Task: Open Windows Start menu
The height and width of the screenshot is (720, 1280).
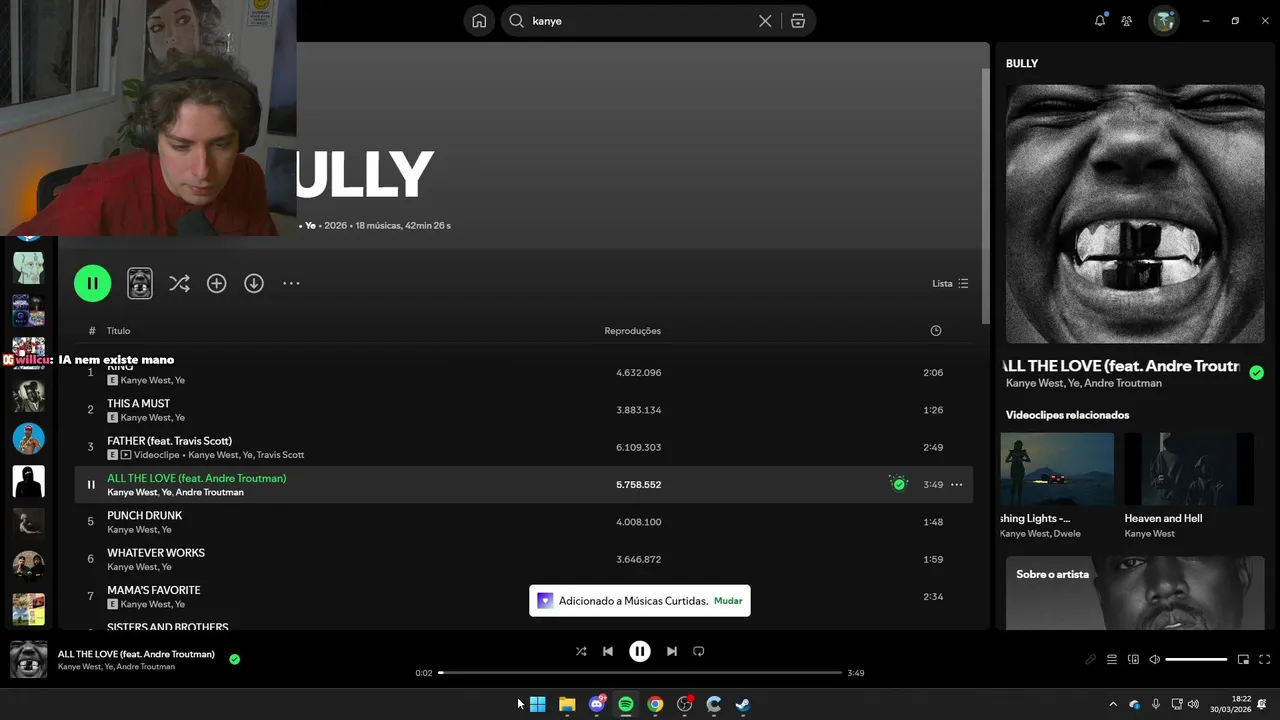Action: coord(537,704)
